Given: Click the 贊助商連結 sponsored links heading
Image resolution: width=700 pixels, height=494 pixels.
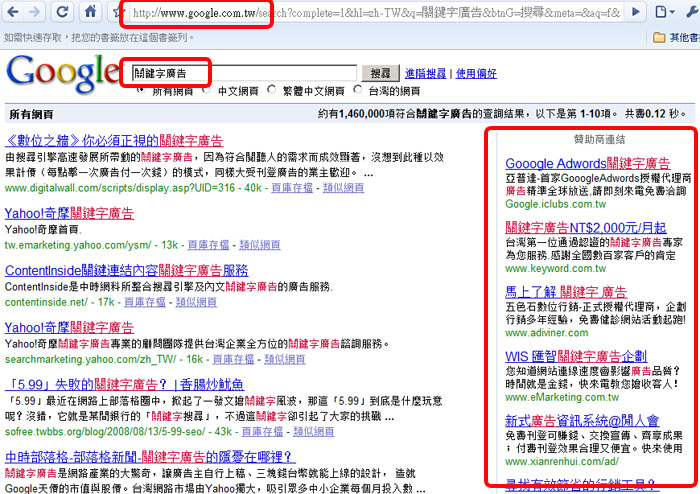Looking at the screenshot, I should pos(599,139).
